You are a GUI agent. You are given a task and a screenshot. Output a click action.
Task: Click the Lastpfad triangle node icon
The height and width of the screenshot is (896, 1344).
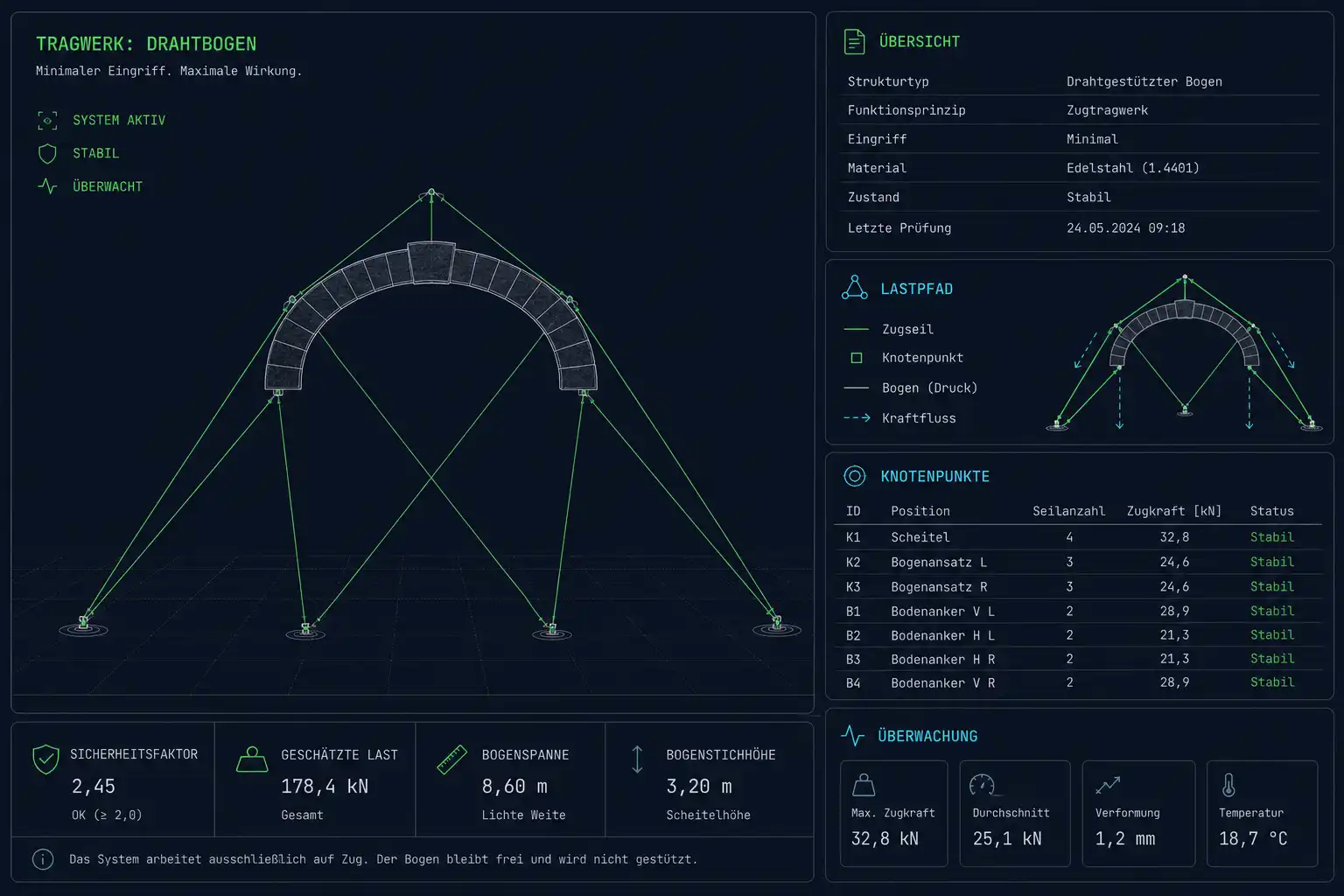point(854,288)
